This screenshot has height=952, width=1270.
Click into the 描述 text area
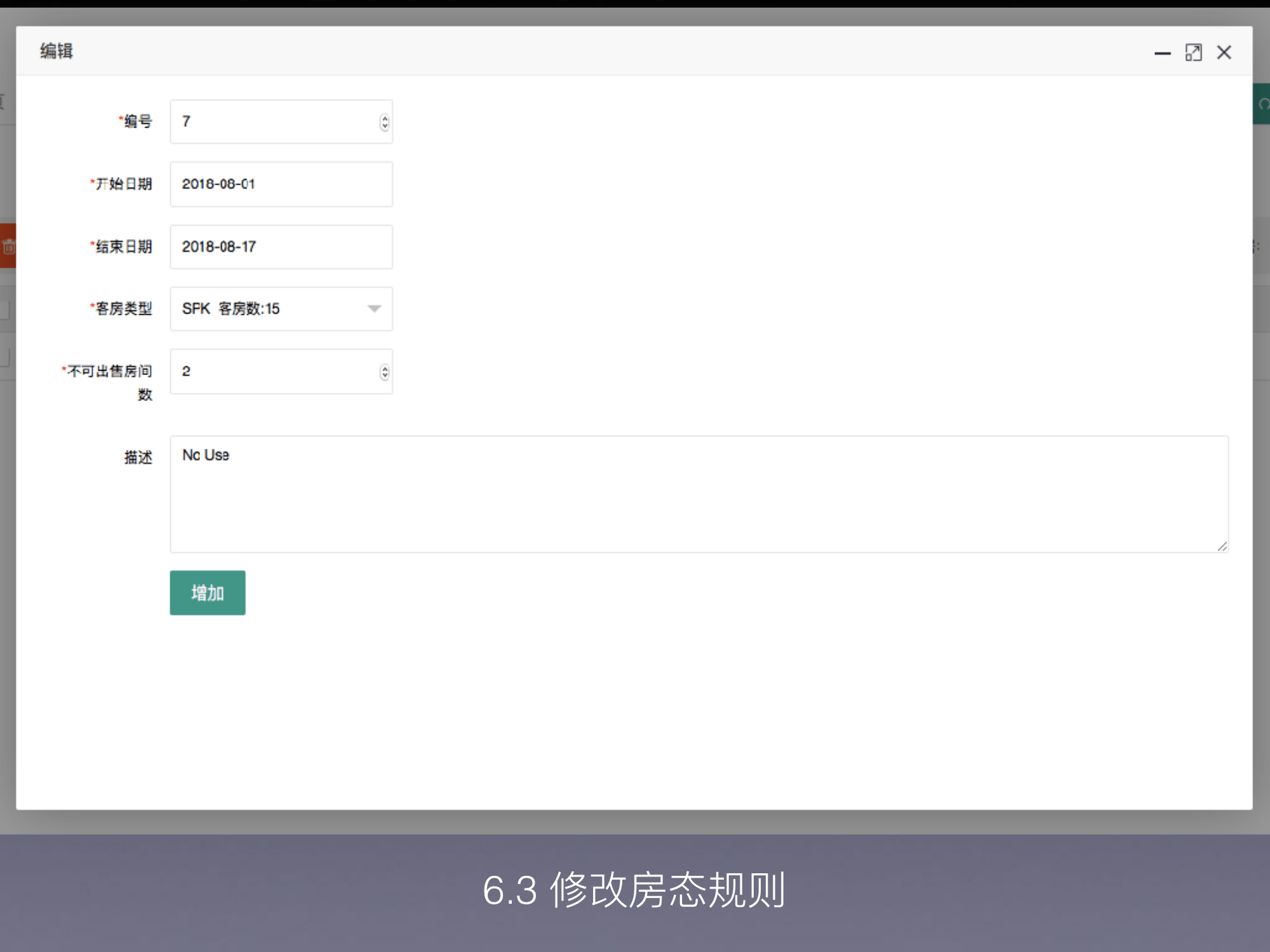click(x=698, y=494)
